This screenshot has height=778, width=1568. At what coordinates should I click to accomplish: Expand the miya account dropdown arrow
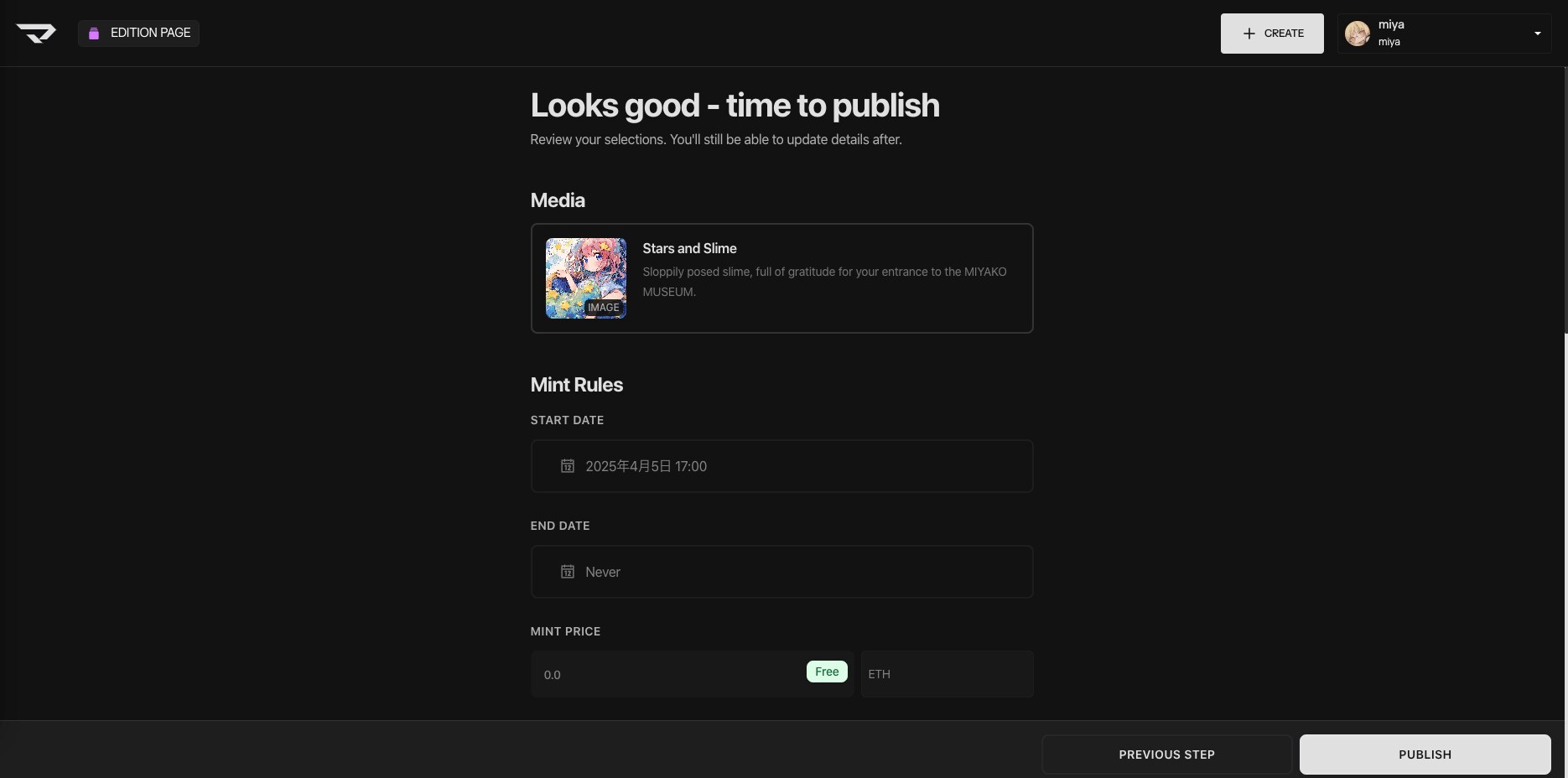(1537, 34)
